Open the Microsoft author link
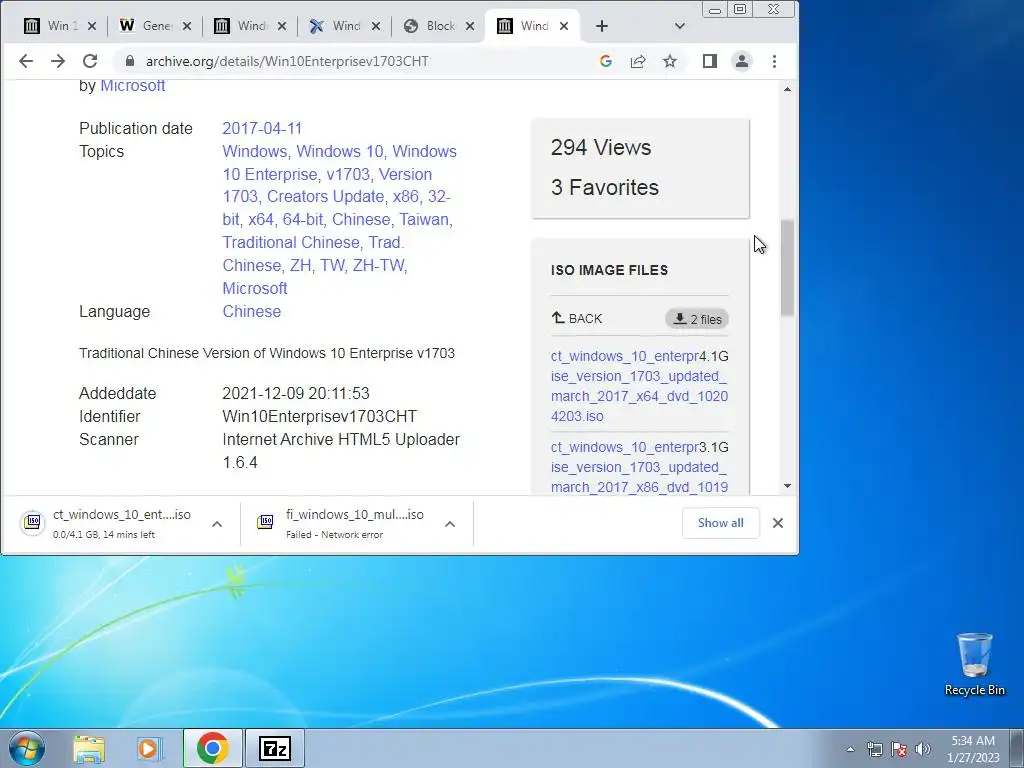Image resolution: width=1024 pixels, height=768 pixels. (133, 86)
